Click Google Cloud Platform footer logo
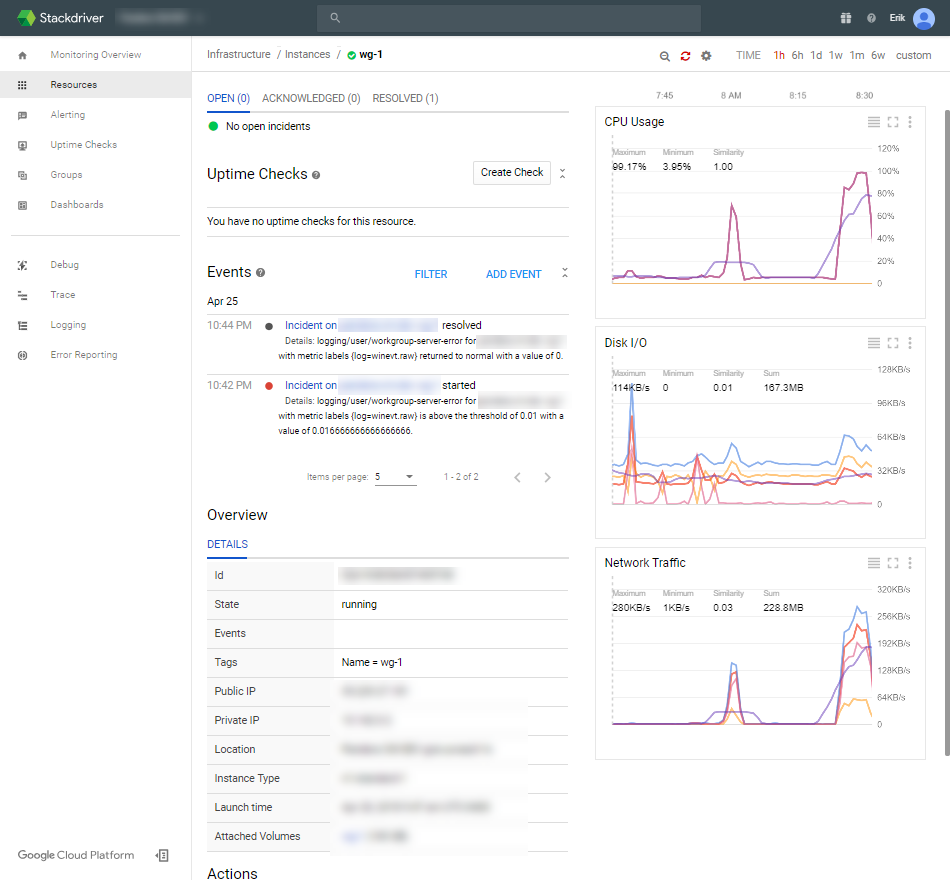Image resolution: width=950 pixels, height=880 pixels. coord(76,855)
